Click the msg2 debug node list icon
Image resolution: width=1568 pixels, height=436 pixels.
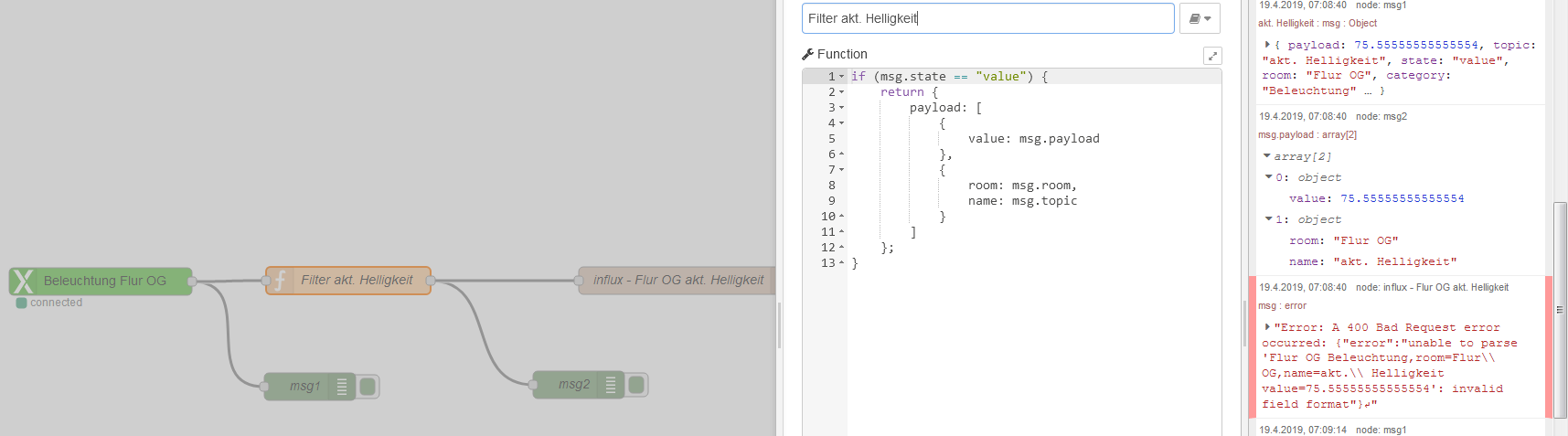tap(611, 385)
